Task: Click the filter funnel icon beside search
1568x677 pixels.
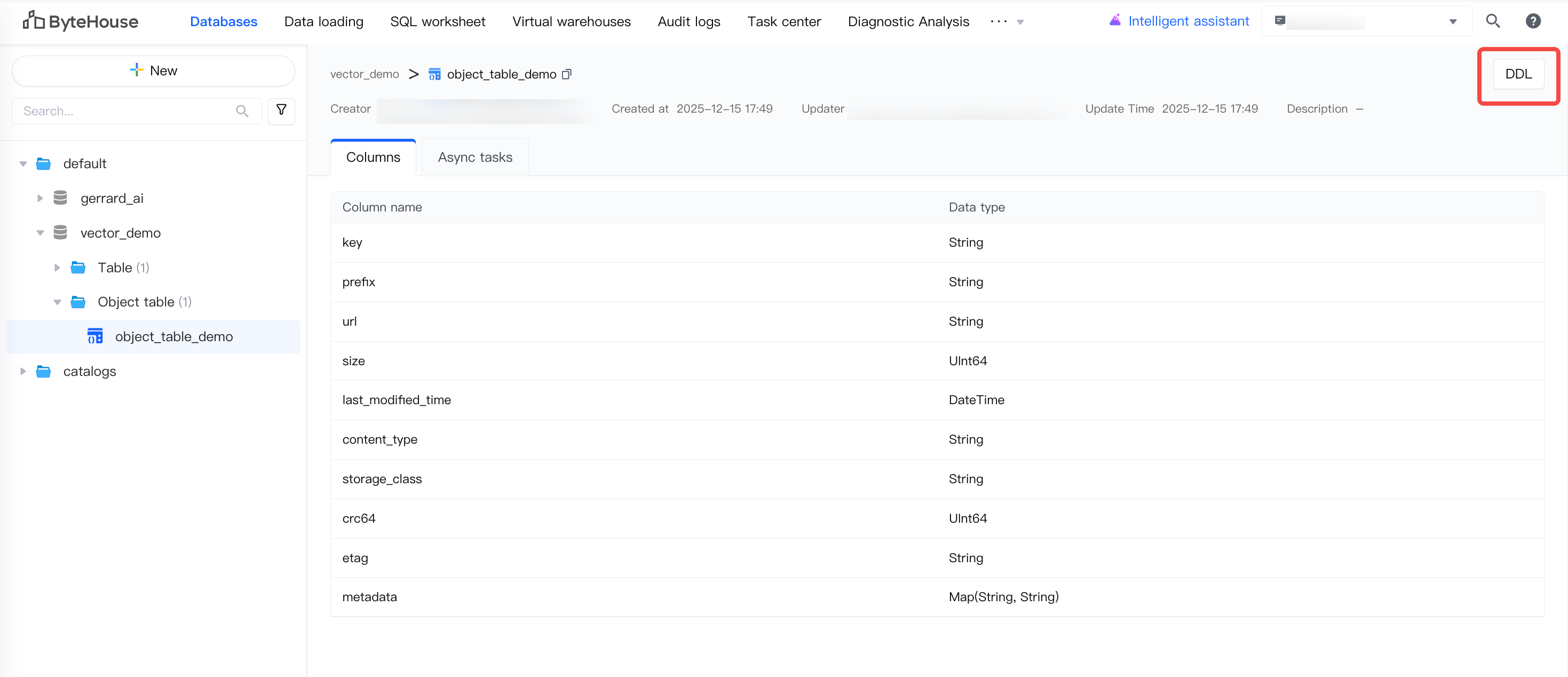Action: coord(281,110)
